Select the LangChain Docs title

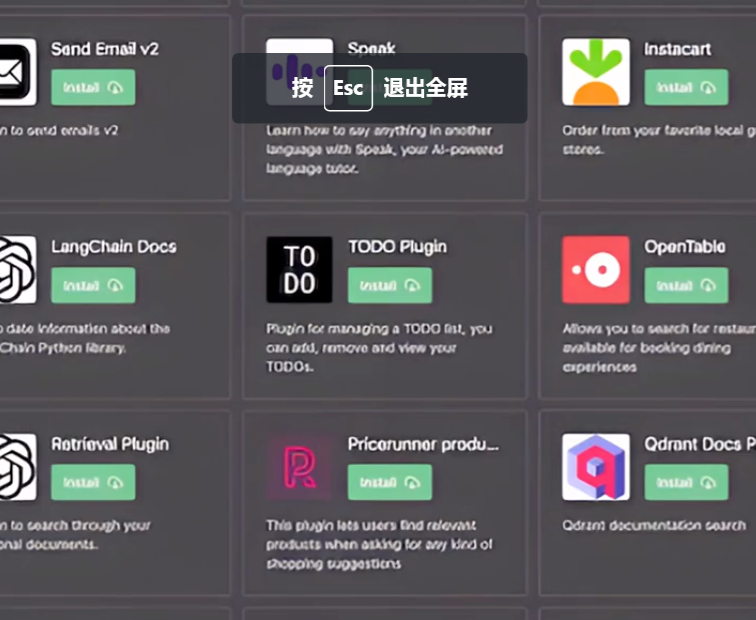tap(114, 246)
